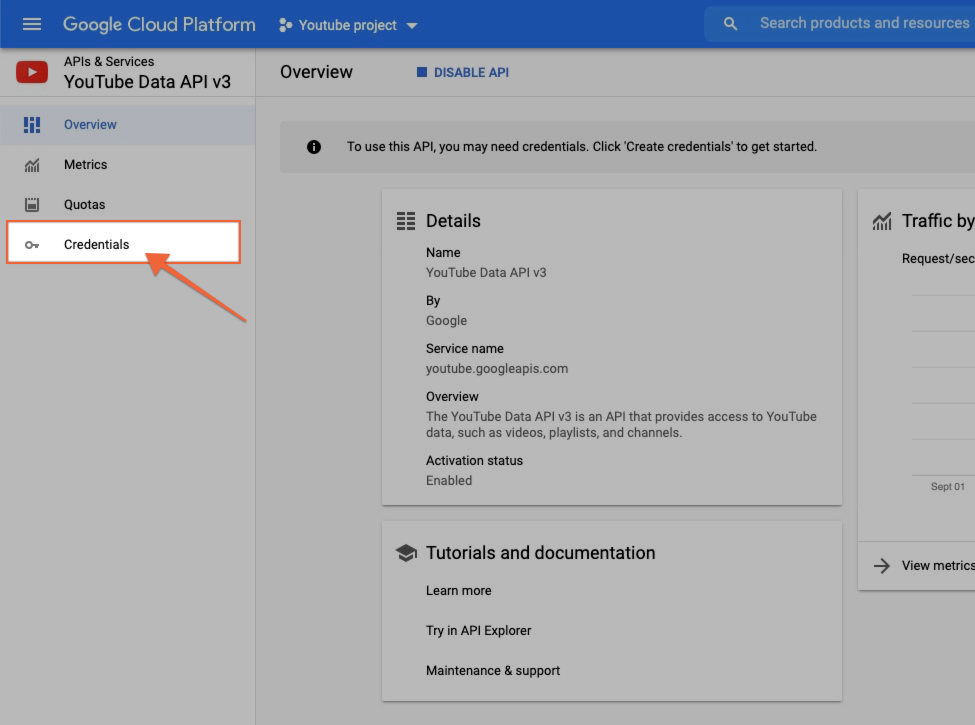Click the blue square icon beside DISABLE API
Image resolution: width=975 pixels, height=725 pixels.
click(x=422, y=72)
